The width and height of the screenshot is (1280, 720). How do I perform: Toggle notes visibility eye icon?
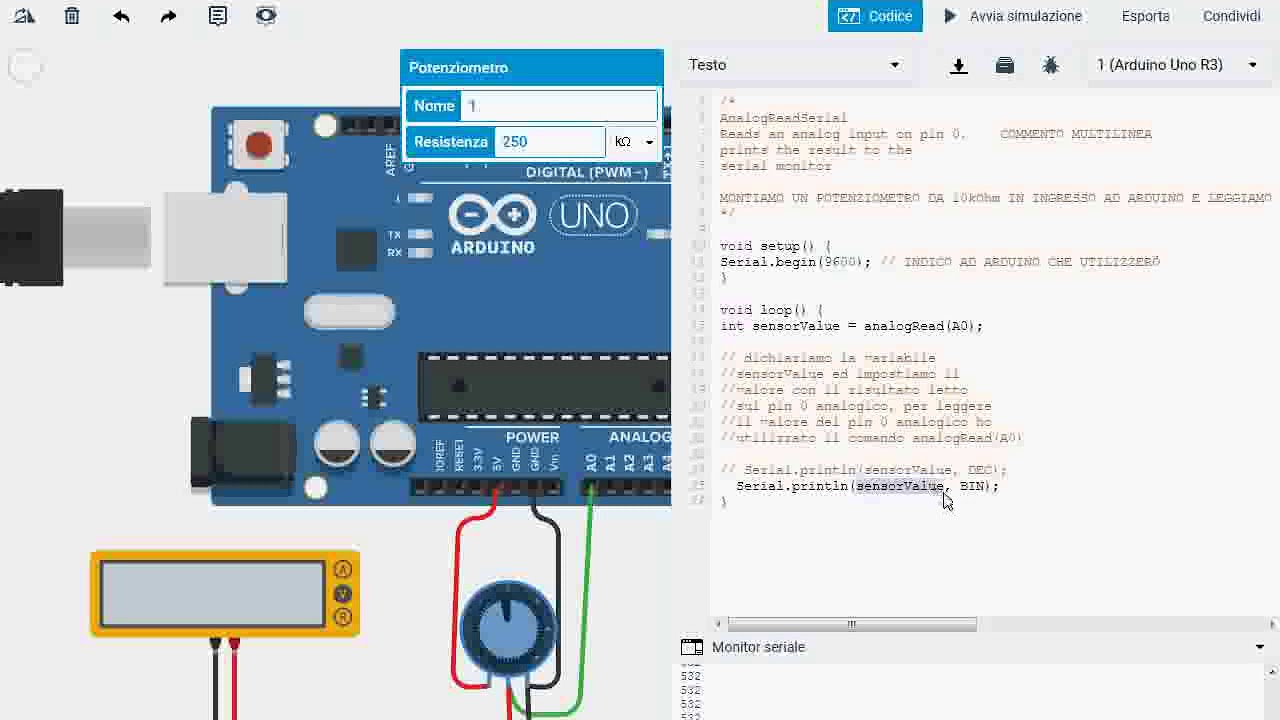[x=265, y=16]
